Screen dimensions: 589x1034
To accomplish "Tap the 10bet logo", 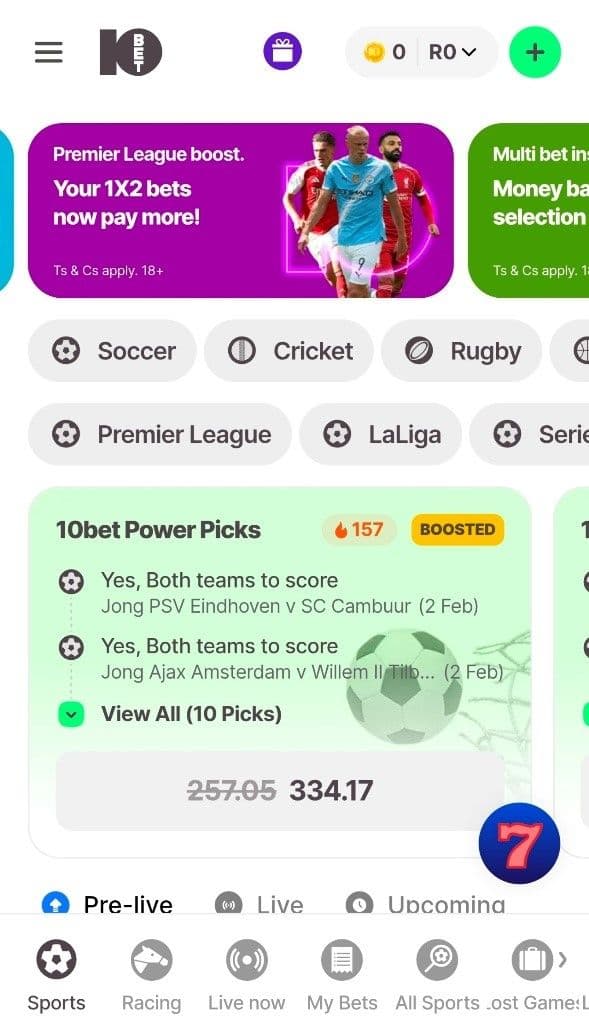I will 131,52.
